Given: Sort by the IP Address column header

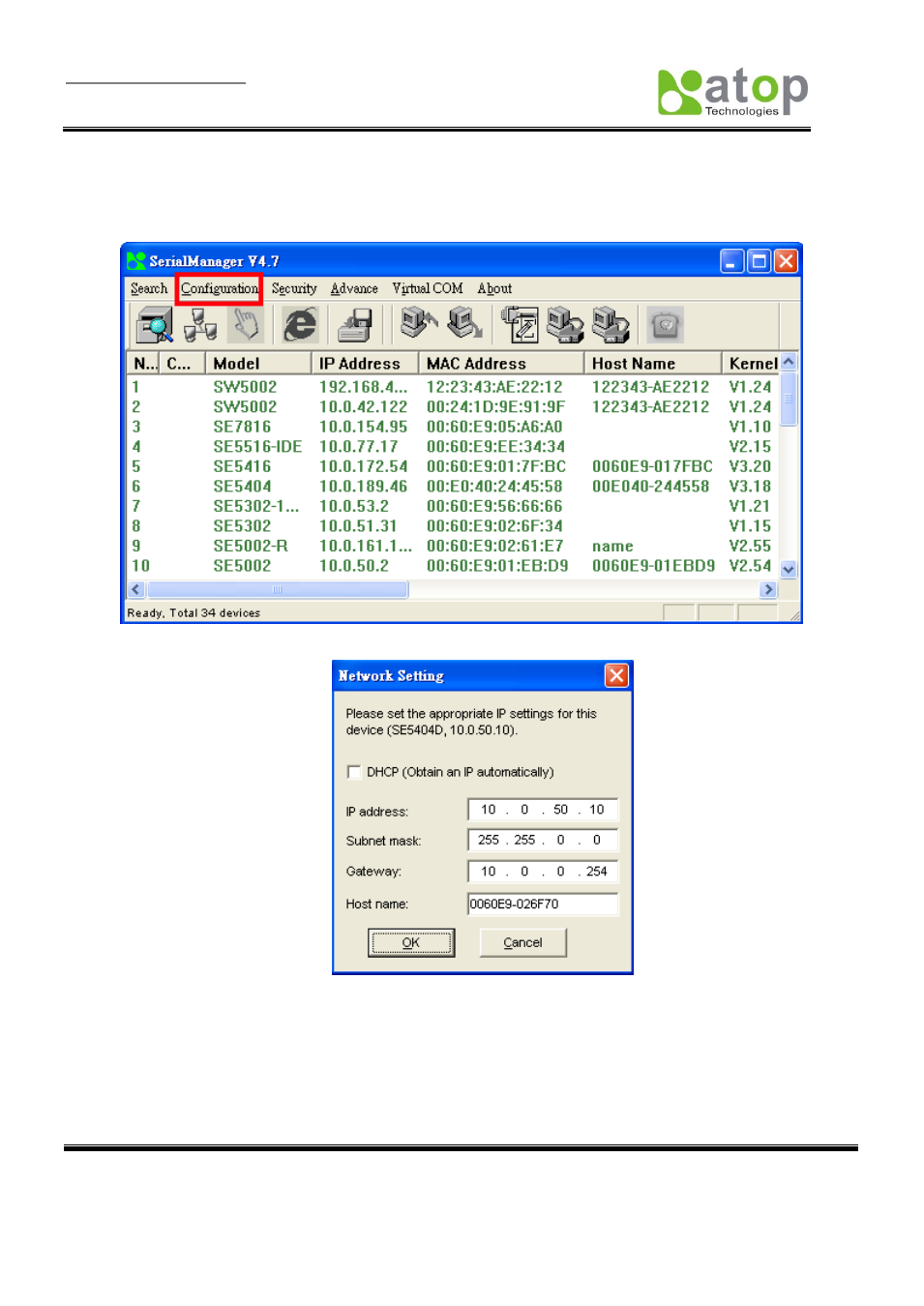Looking at the screenshot, I should (365, 363).
